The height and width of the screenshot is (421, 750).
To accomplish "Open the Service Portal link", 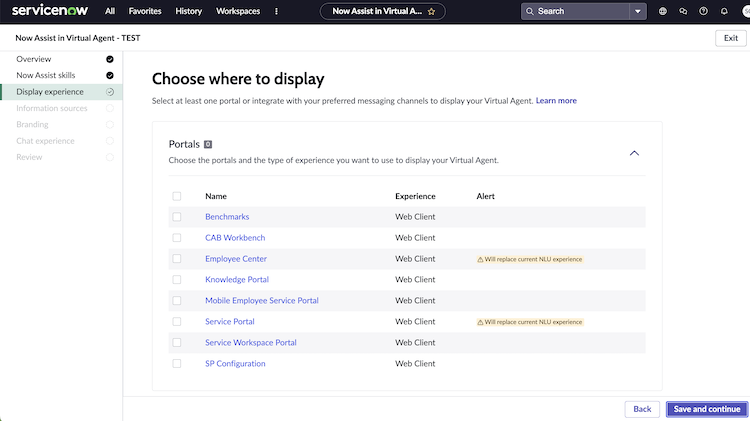I will 230,321.
